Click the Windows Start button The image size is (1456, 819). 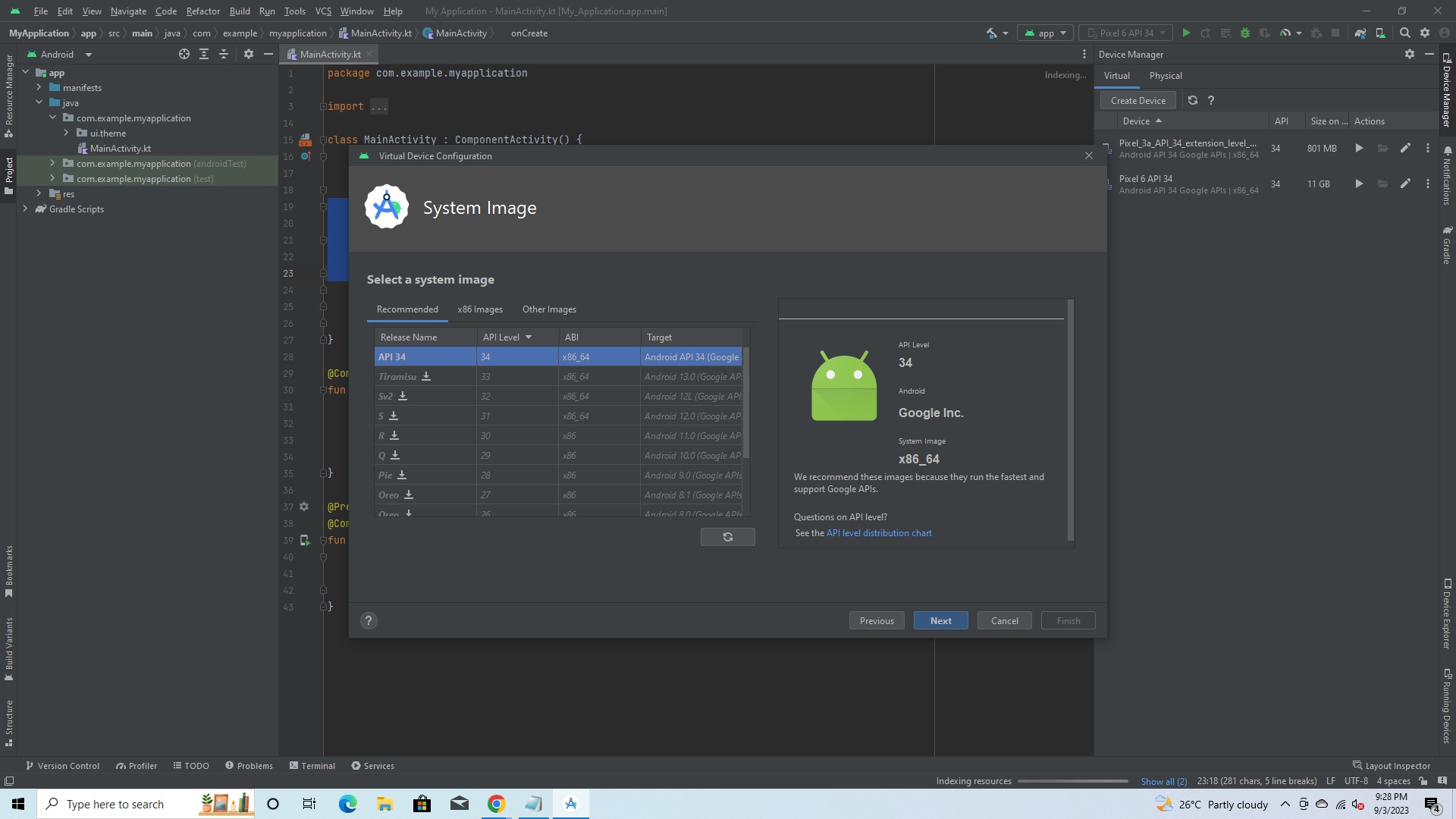pos(18,804)
